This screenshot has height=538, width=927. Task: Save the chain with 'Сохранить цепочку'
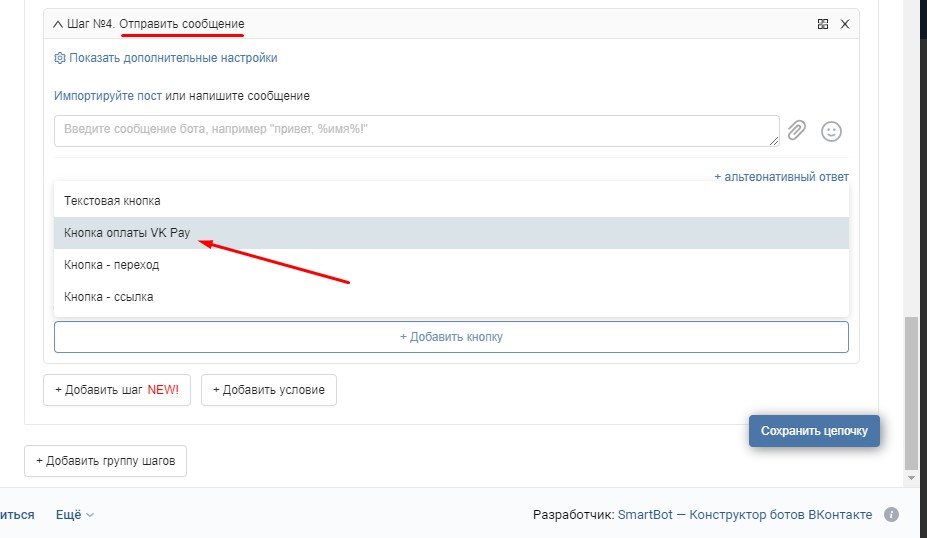(814, 431)
